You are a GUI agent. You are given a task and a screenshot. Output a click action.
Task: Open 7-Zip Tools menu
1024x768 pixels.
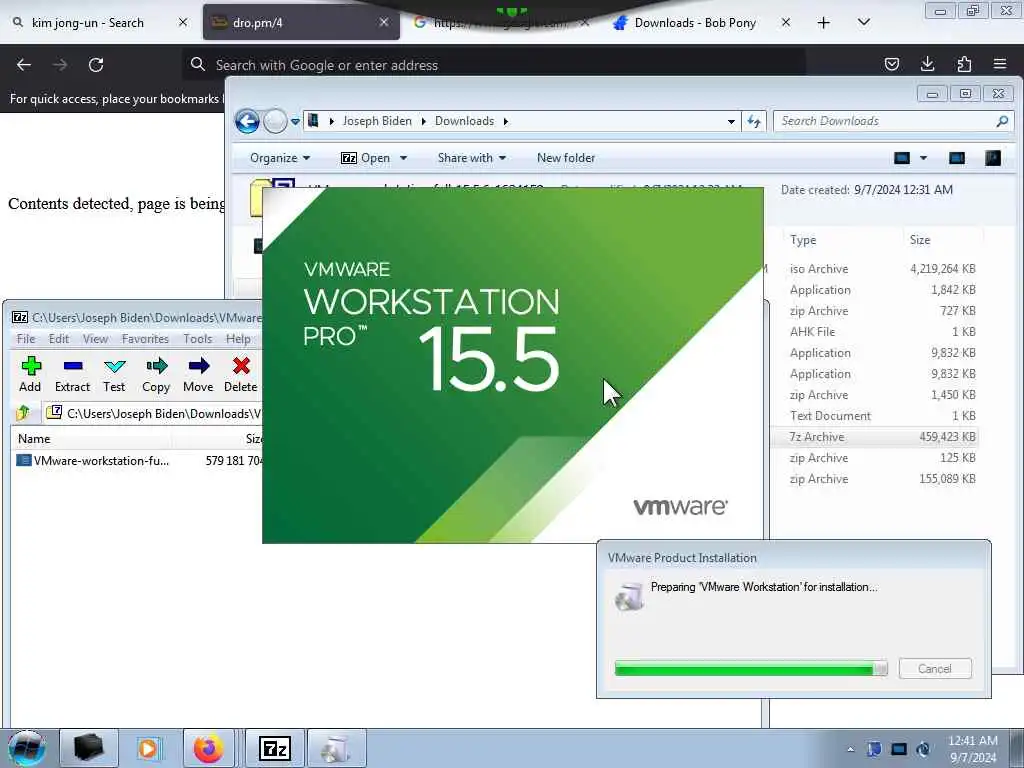tap(197, 339)
